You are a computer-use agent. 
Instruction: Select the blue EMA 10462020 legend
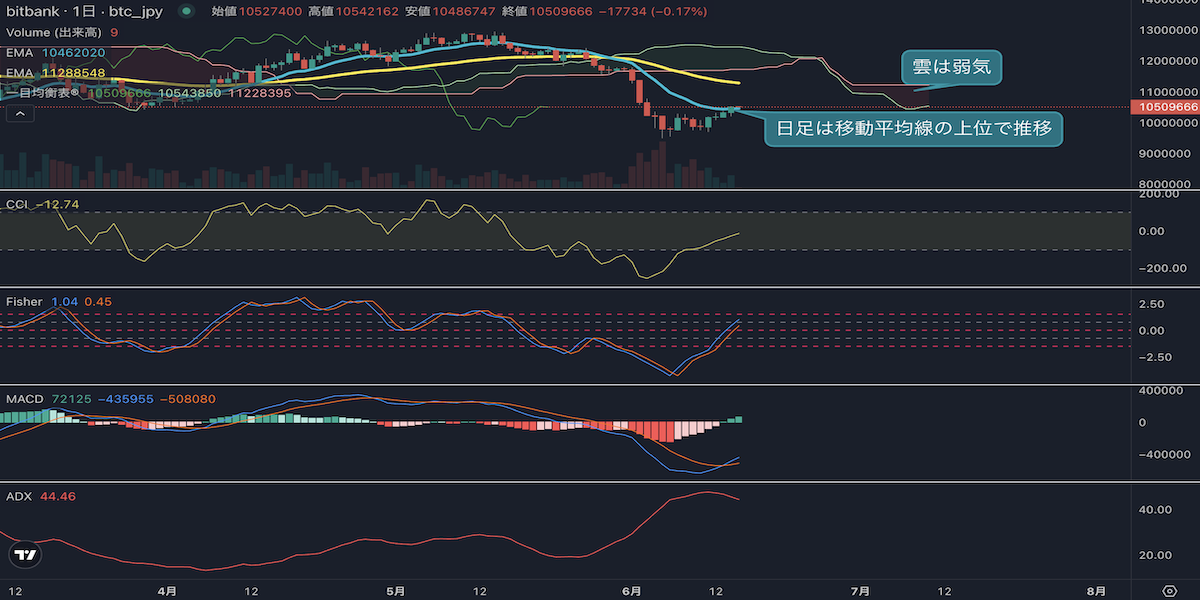click(56, 52)
